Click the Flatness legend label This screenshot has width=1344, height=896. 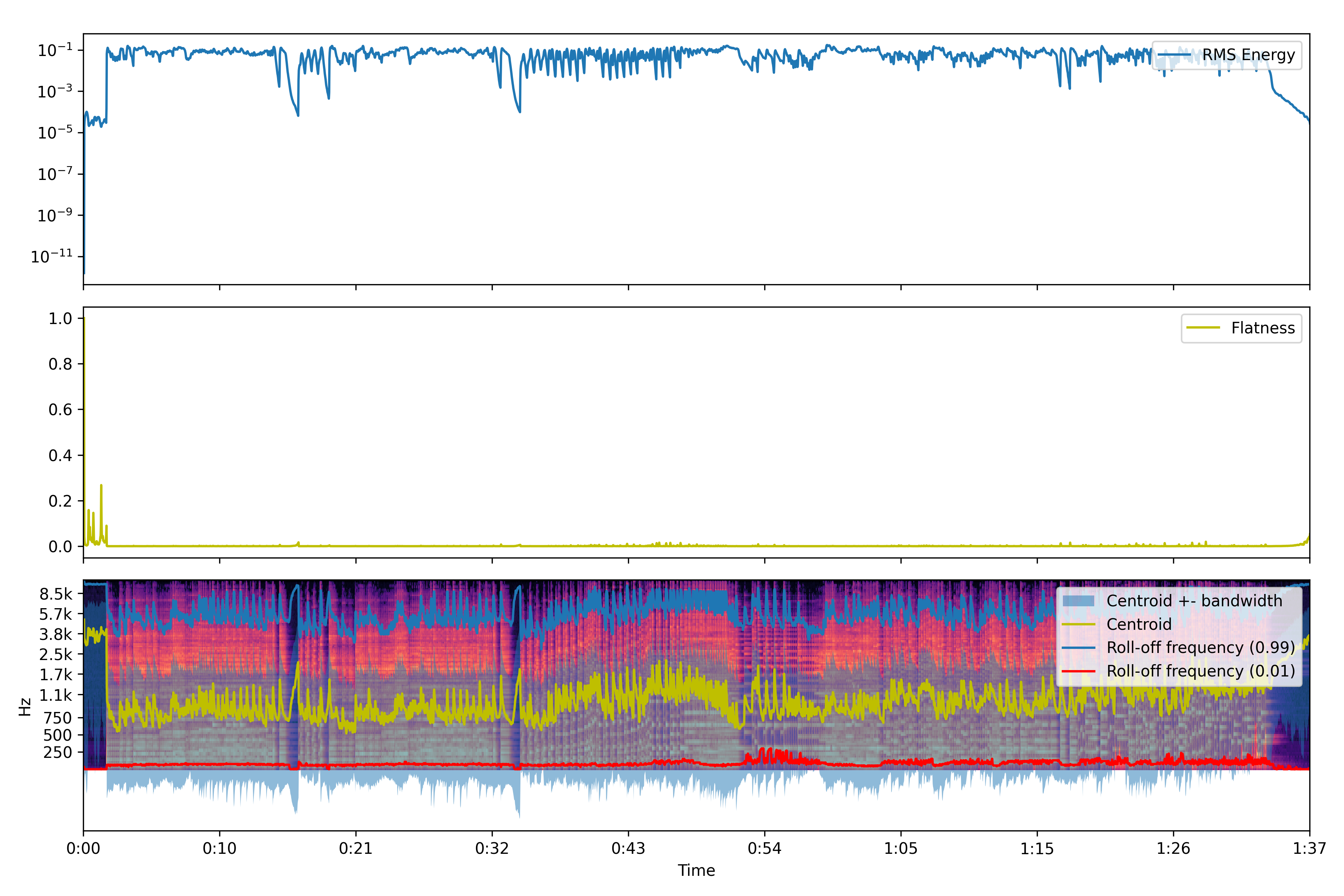pos(1263,328)
